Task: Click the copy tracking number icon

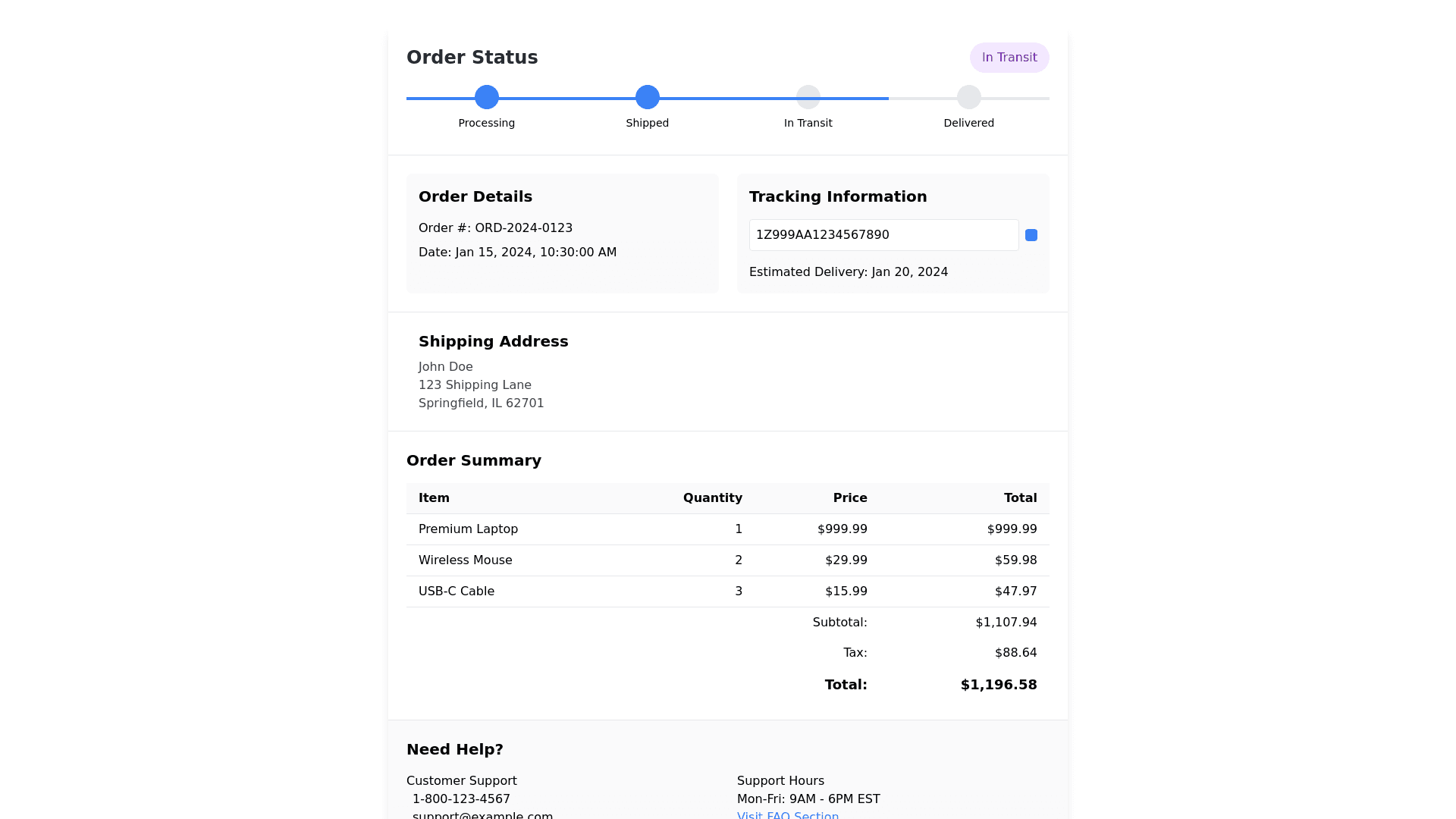Action: (1031, 235)
